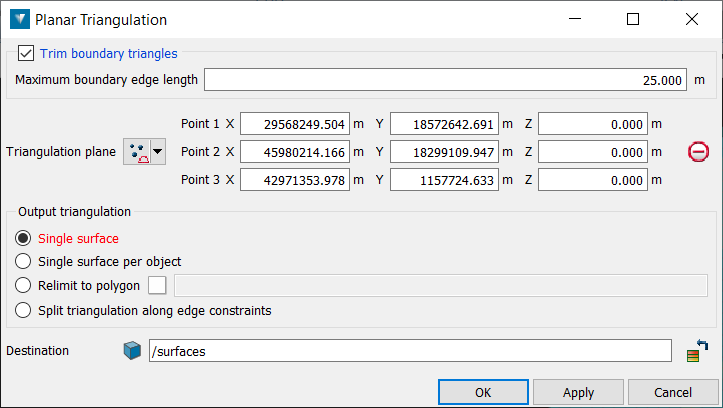Expand the triangulation plane mode dropdown arrow

click(157, 153)
